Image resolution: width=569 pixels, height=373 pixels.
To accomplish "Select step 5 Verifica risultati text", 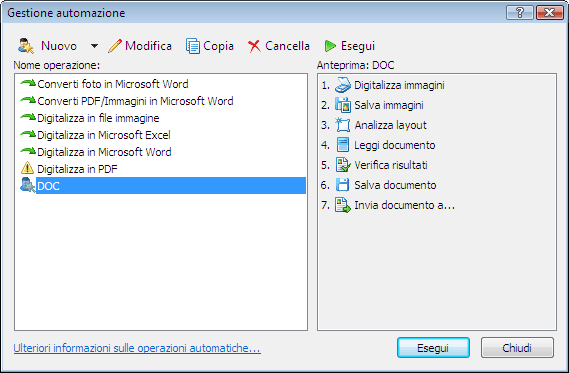I will 391,165.
